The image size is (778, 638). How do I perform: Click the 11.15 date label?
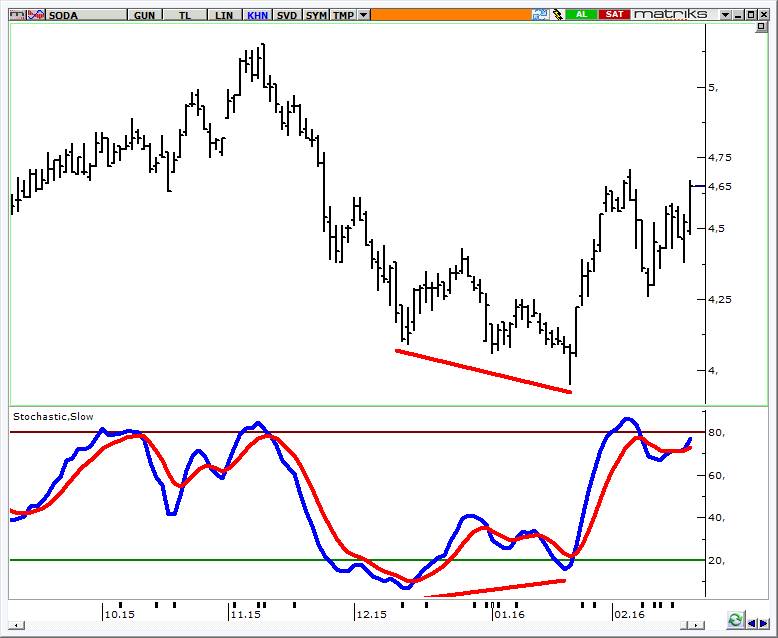[246, 614]
